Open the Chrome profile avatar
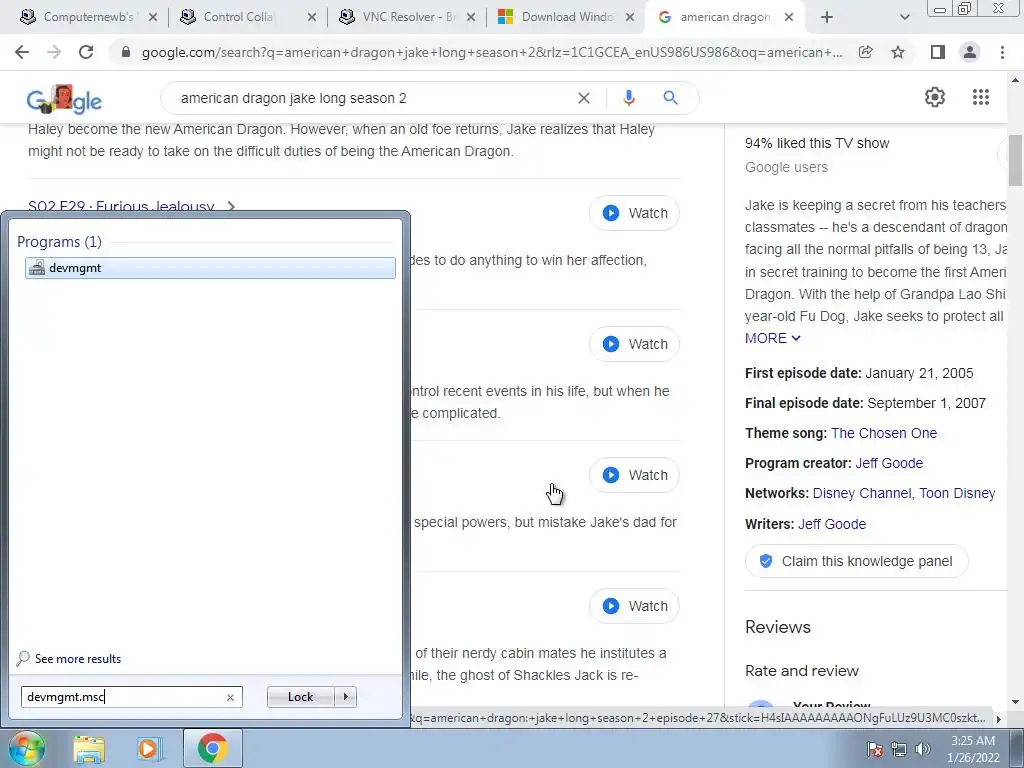Screen dimensions: 1024x768 970,52
